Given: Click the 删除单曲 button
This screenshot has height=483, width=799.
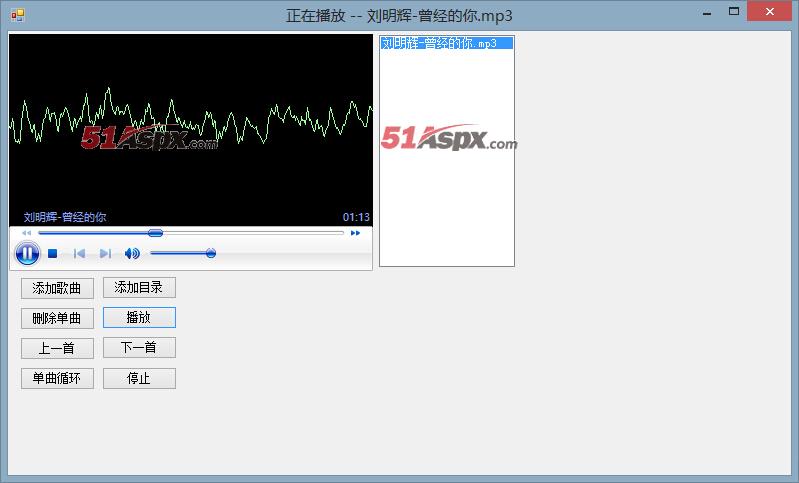Looking at the screenshot, I should click(x=57, y=318).
